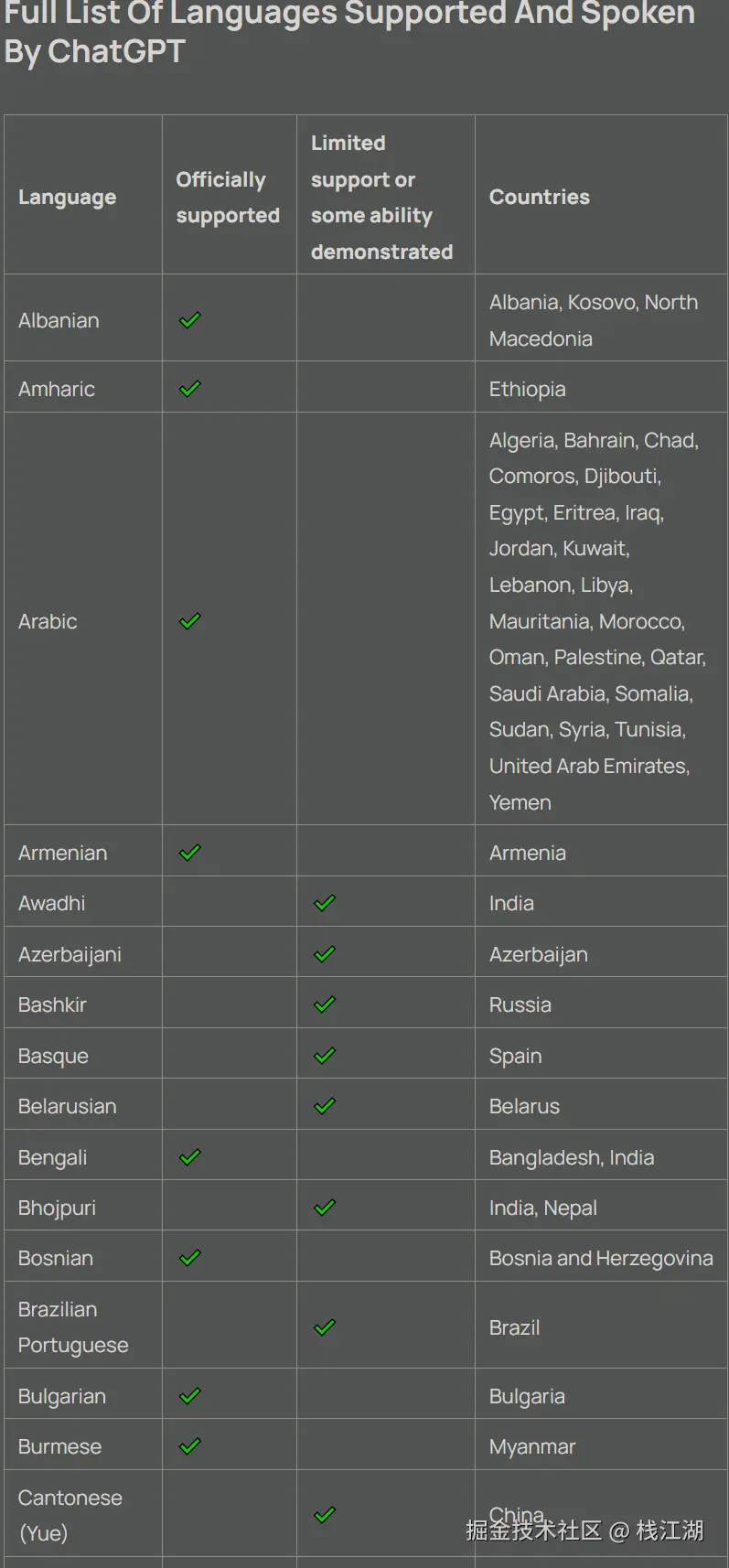Image resolution: width=729 pixels, height=1568 pixels.
Task: Click the green checkmark beside Arabic
Action: (190, 621)
